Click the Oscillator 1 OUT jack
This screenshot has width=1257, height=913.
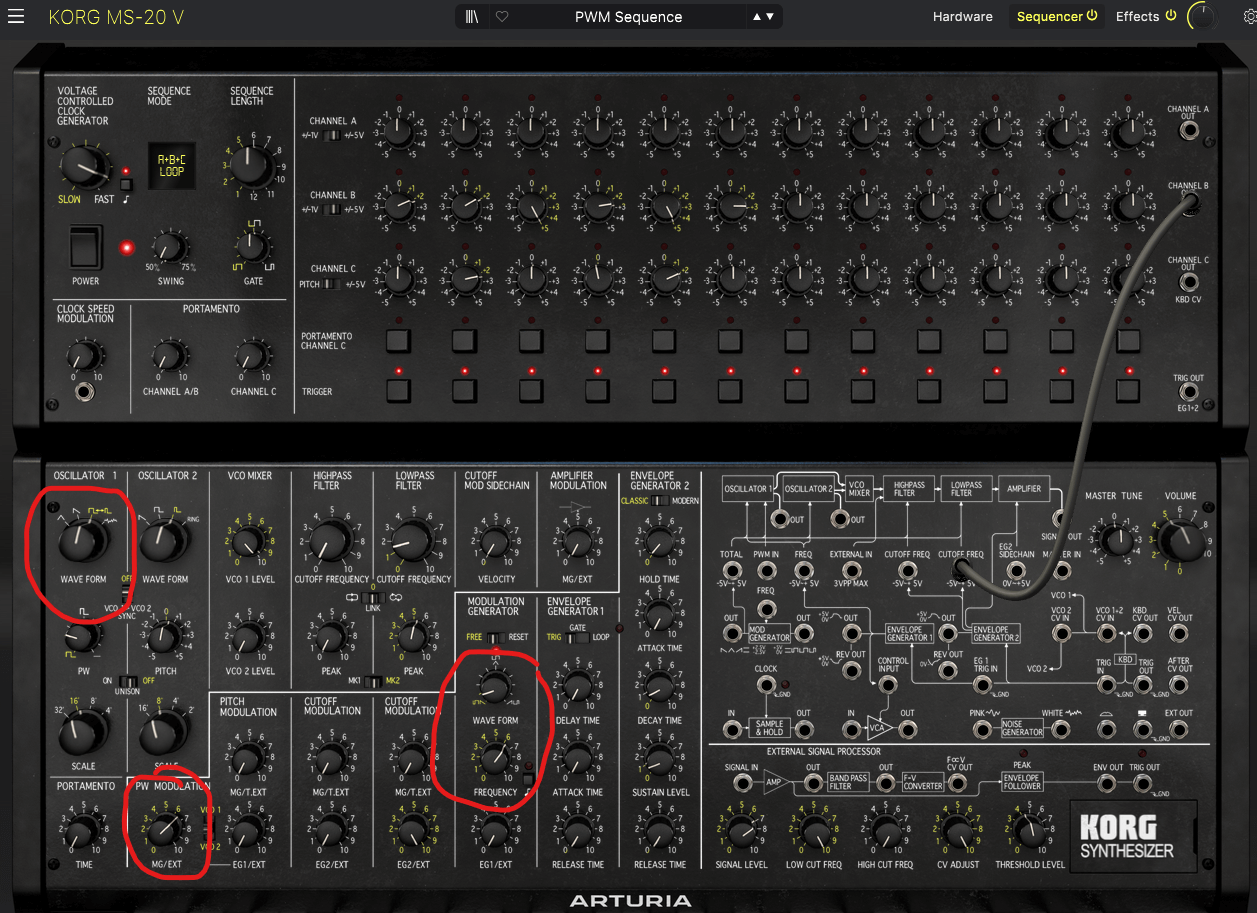[780, 519]
